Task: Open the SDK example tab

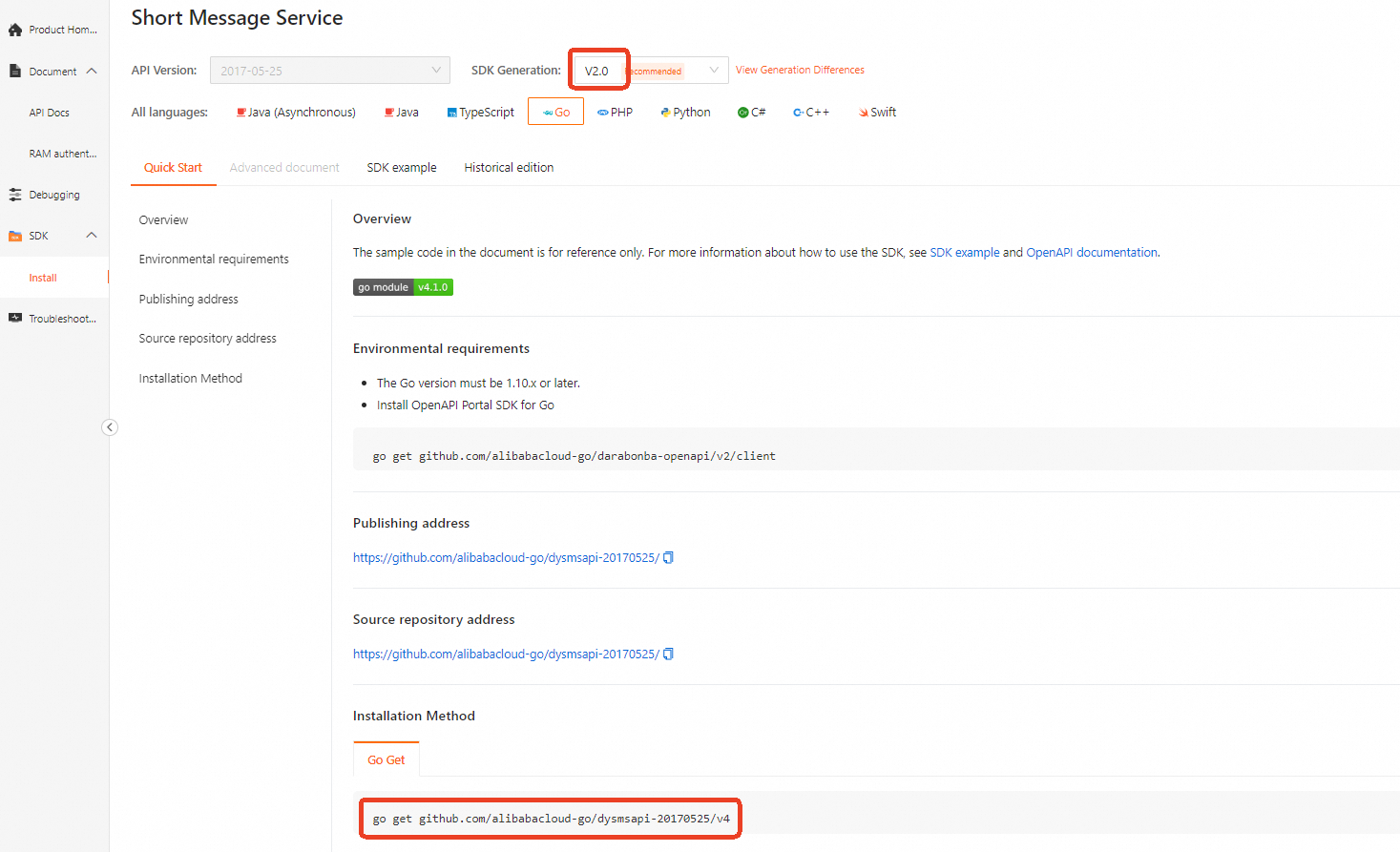Action: [402, 168]
